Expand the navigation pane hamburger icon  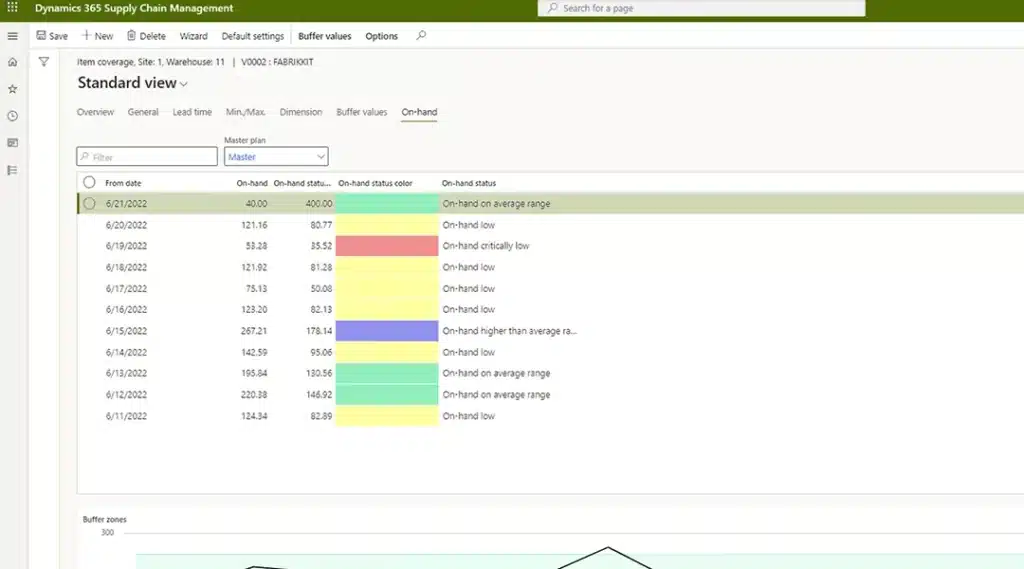click(x=12, y=36)
